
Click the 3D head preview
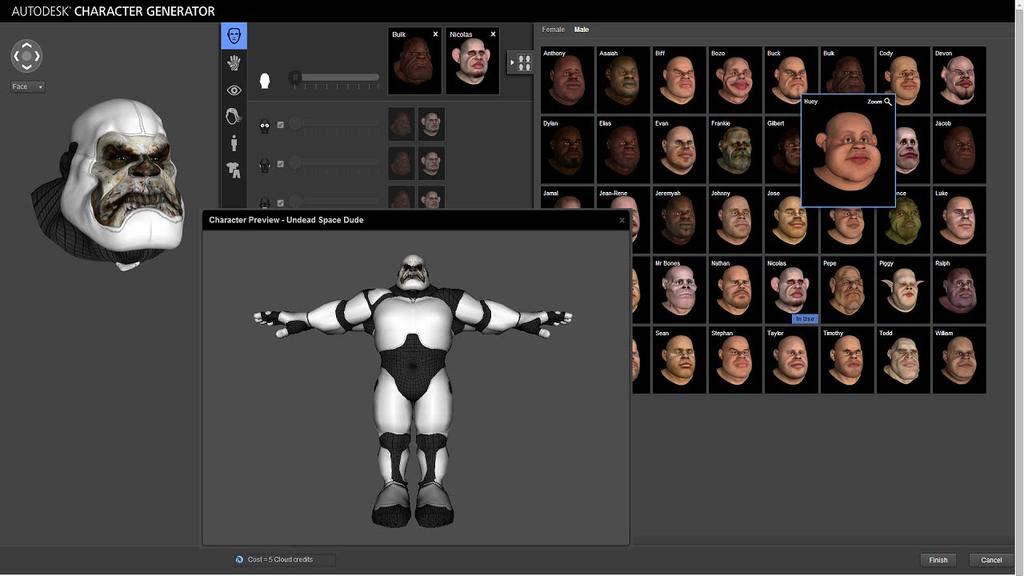point(110,184)
